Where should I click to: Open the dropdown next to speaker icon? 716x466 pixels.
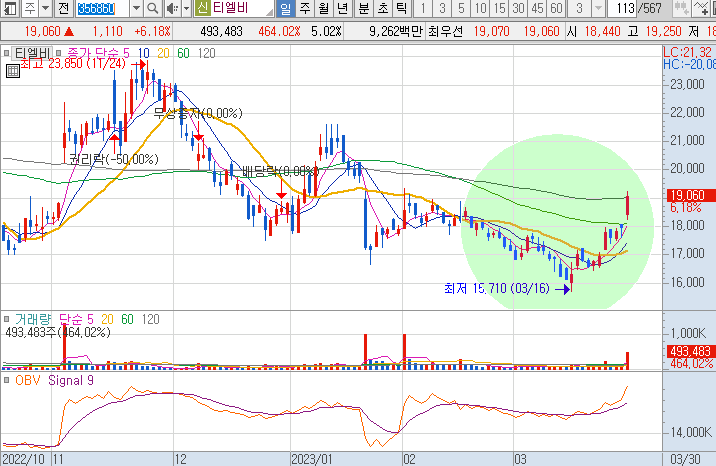[186, 8]
